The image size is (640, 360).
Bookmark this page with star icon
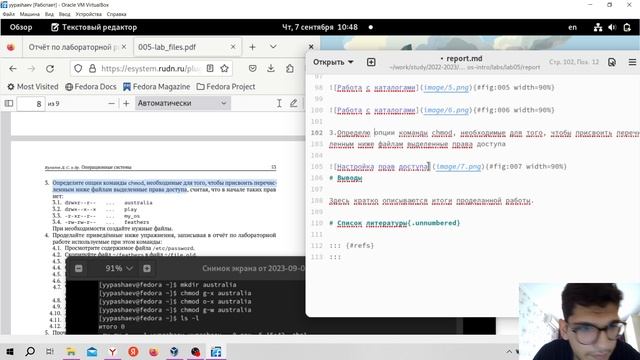(224, 69)
